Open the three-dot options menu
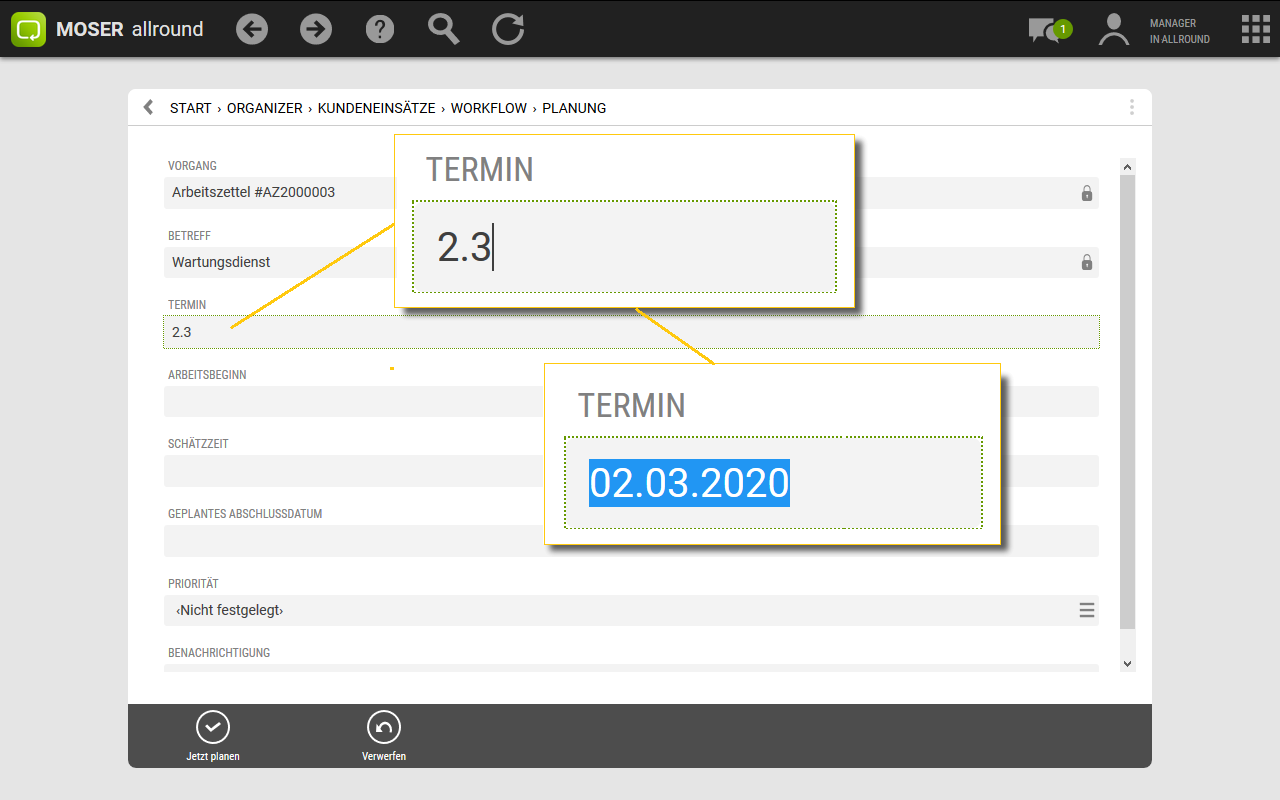 point(1131,107)
